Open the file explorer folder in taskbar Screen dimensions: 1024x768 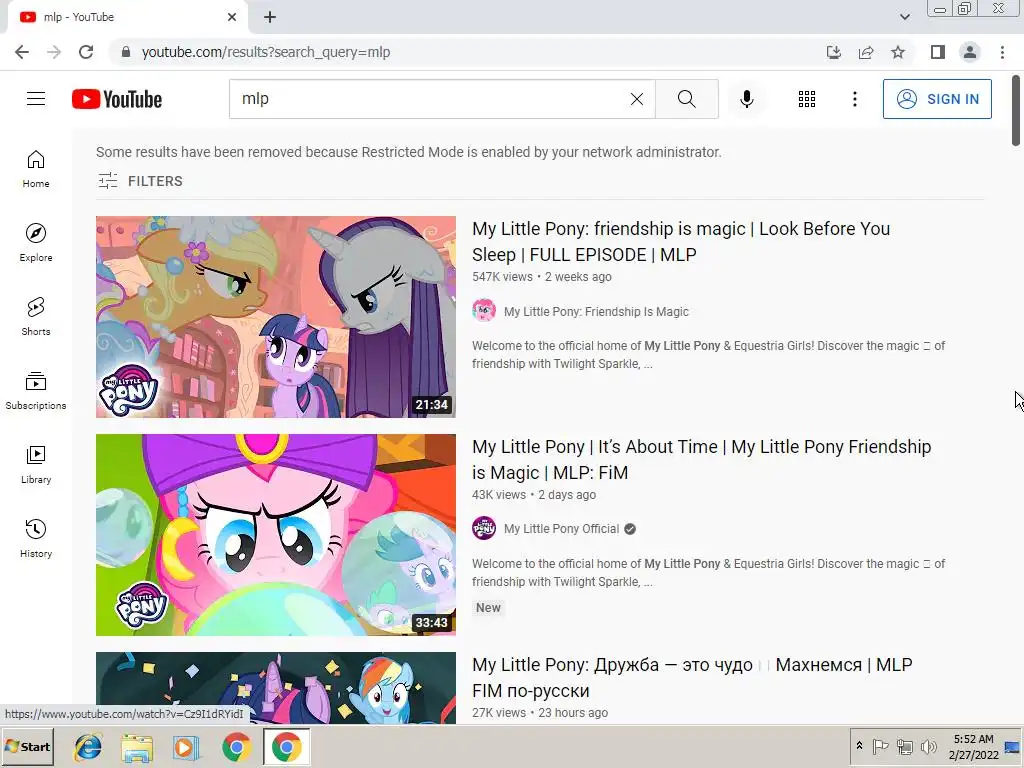pyautogui.click(x=136, y=747)
